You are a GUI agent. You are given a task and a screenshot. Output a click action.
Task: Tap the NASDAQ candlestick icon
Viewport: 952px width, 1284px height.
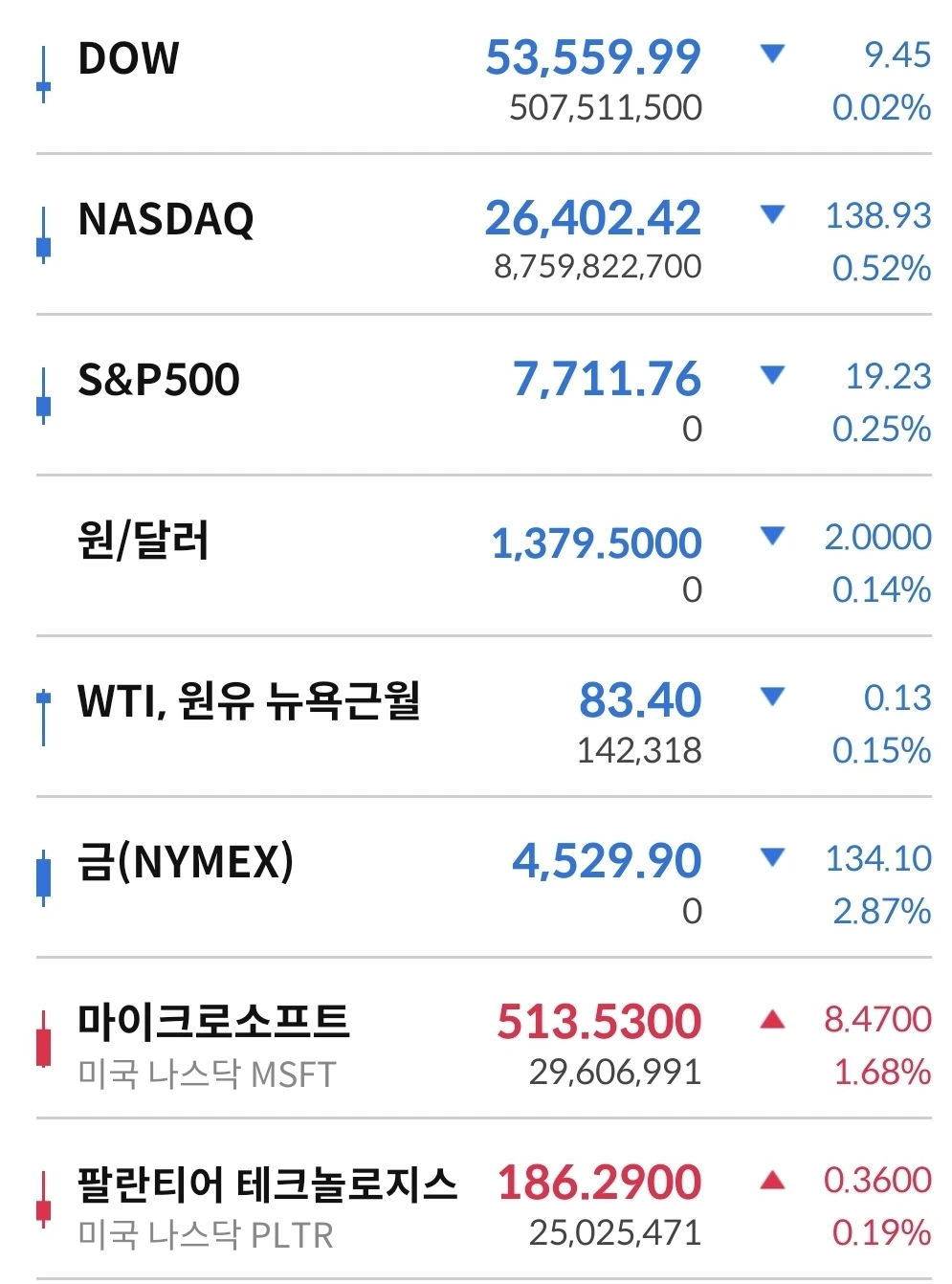click(x=43, y=237)
